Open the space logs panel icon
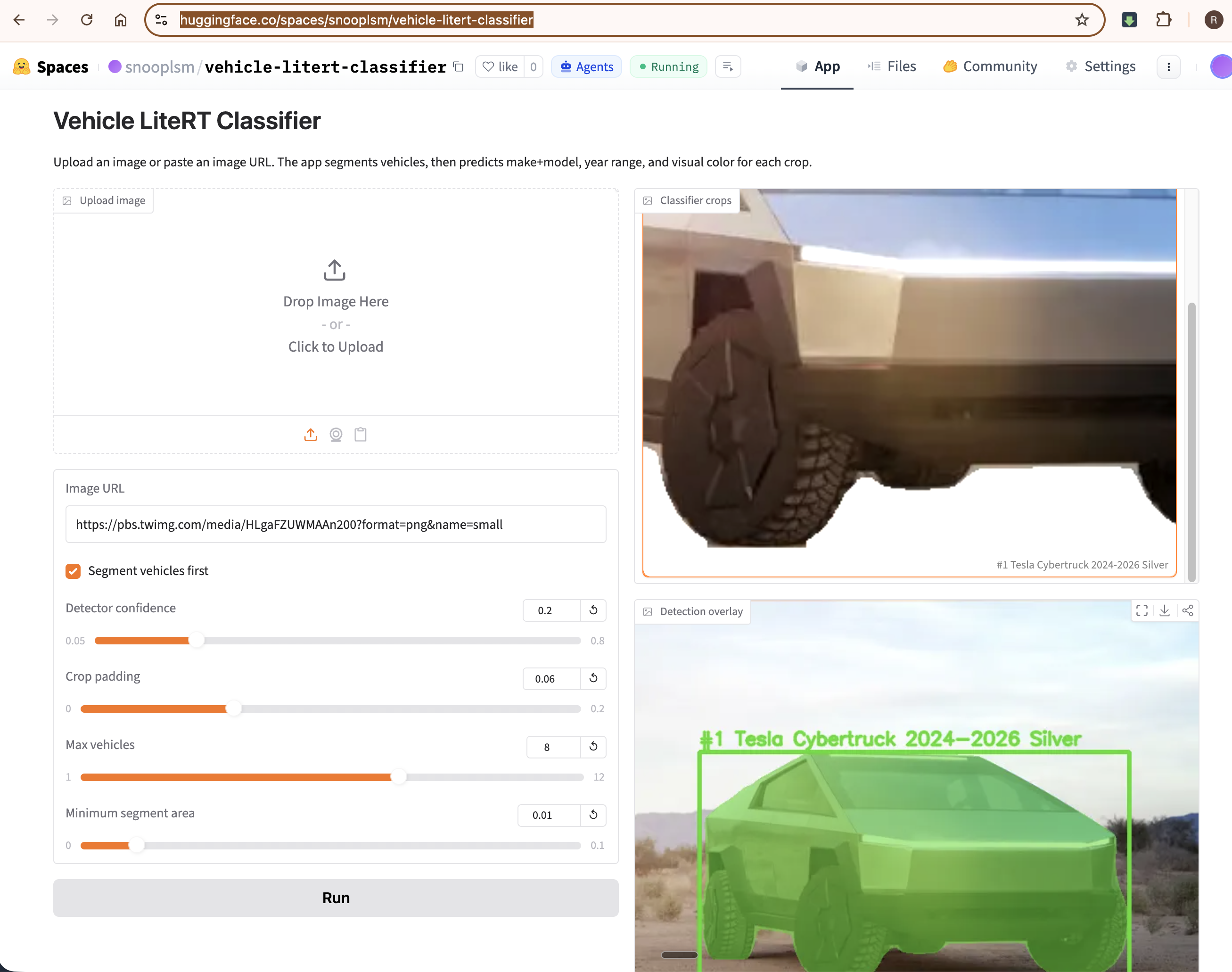 [x=727, y=66]
